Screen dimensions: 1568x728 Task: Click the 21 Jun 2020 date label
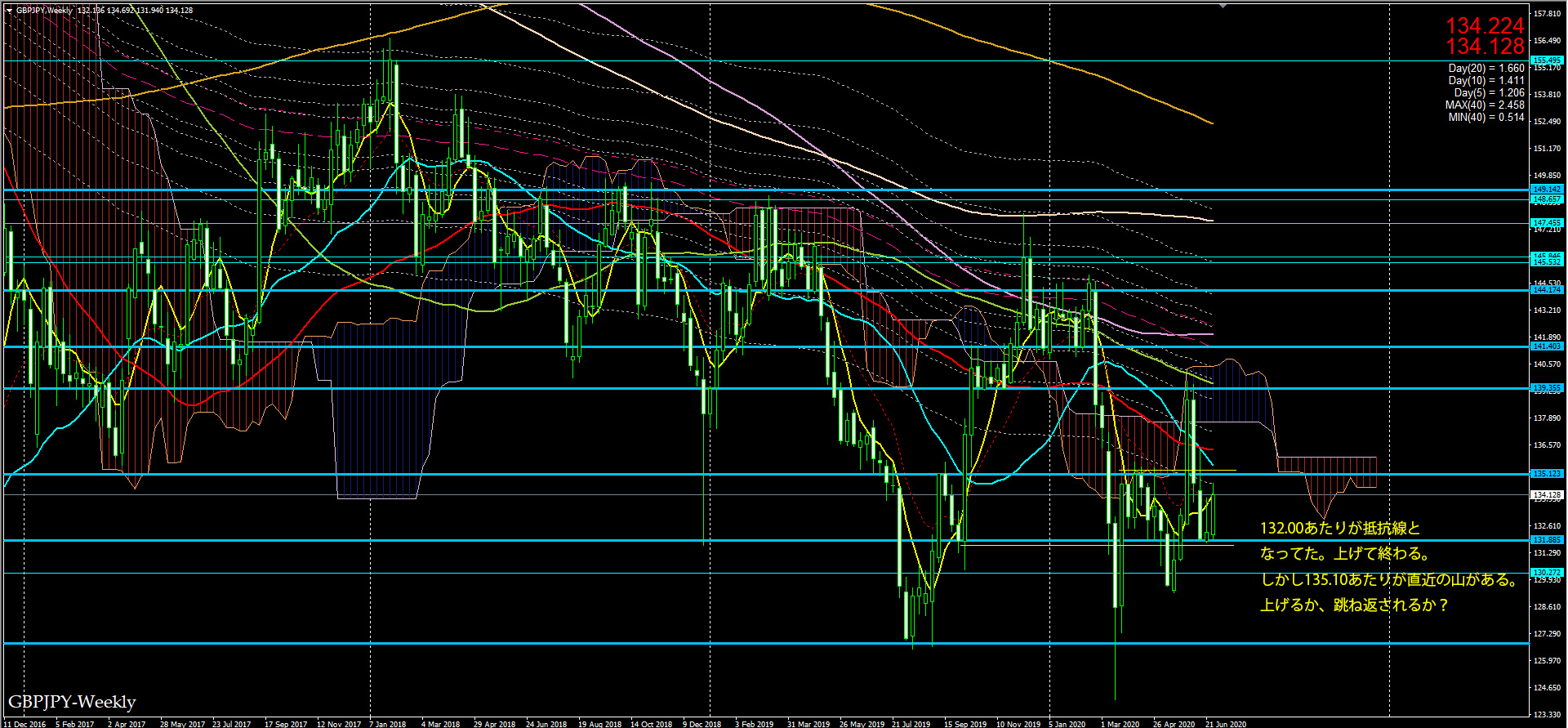[x=1226, y=724]
